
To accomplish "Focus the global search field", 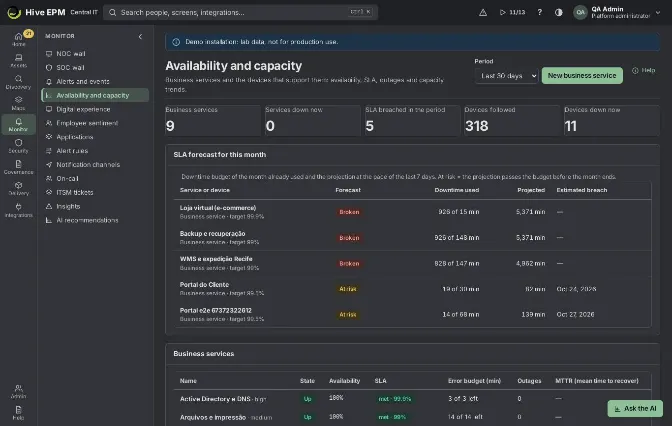I will click(x=240, y=12).
